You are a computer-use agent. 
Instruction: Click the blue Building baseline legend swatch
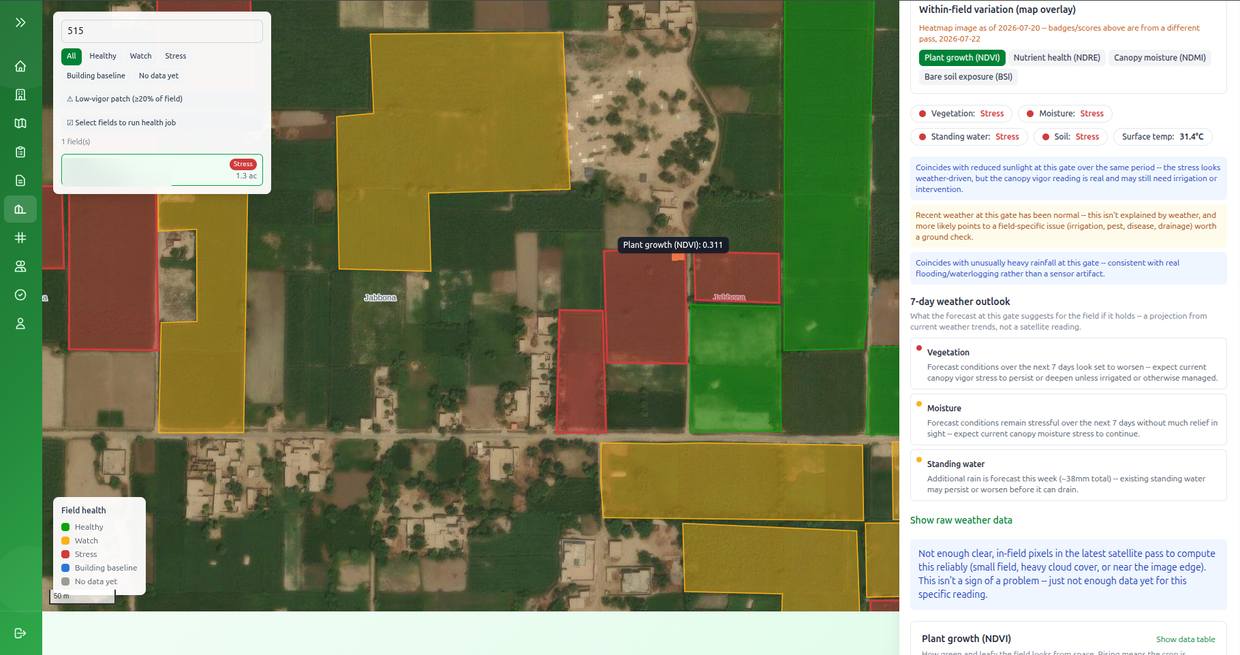point(66,568)
